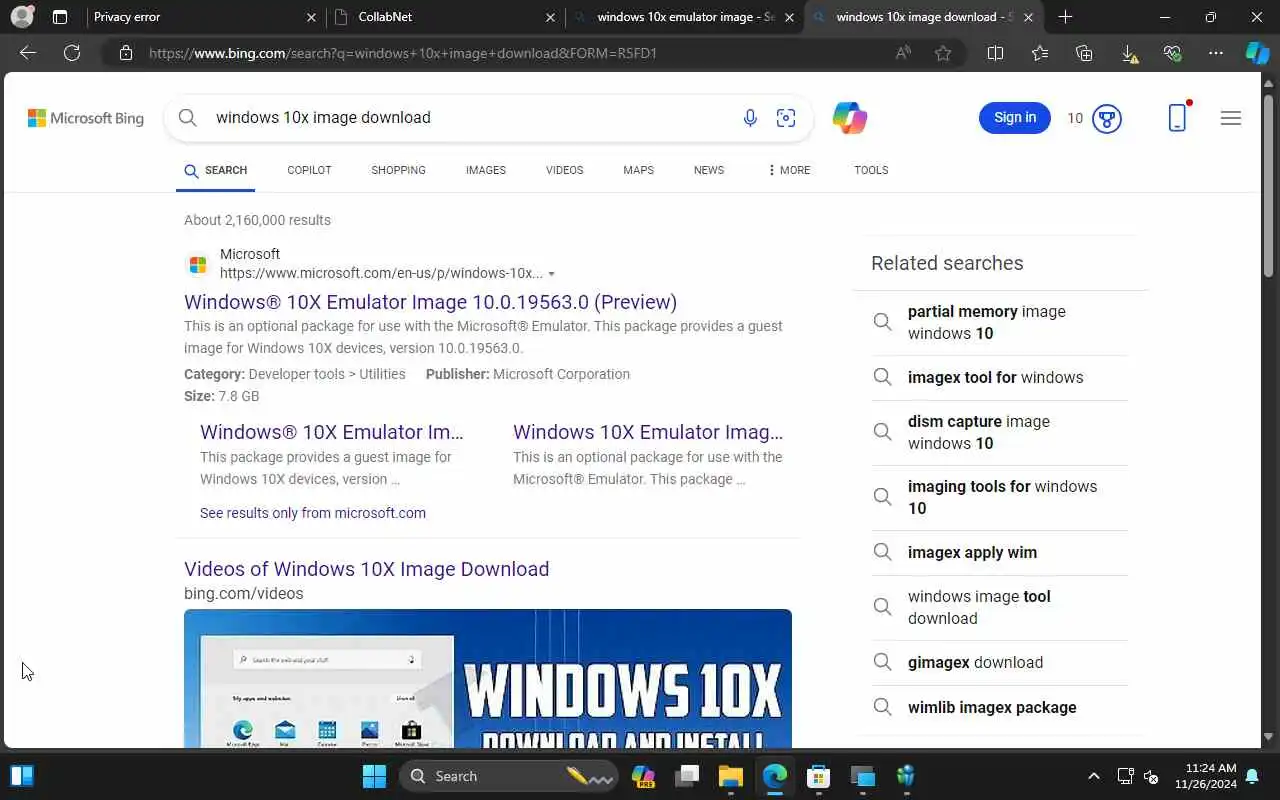Open Videos of Windows 10X Image Download
The width and height of the screenshot is (1280, 800).
(366, 569)
